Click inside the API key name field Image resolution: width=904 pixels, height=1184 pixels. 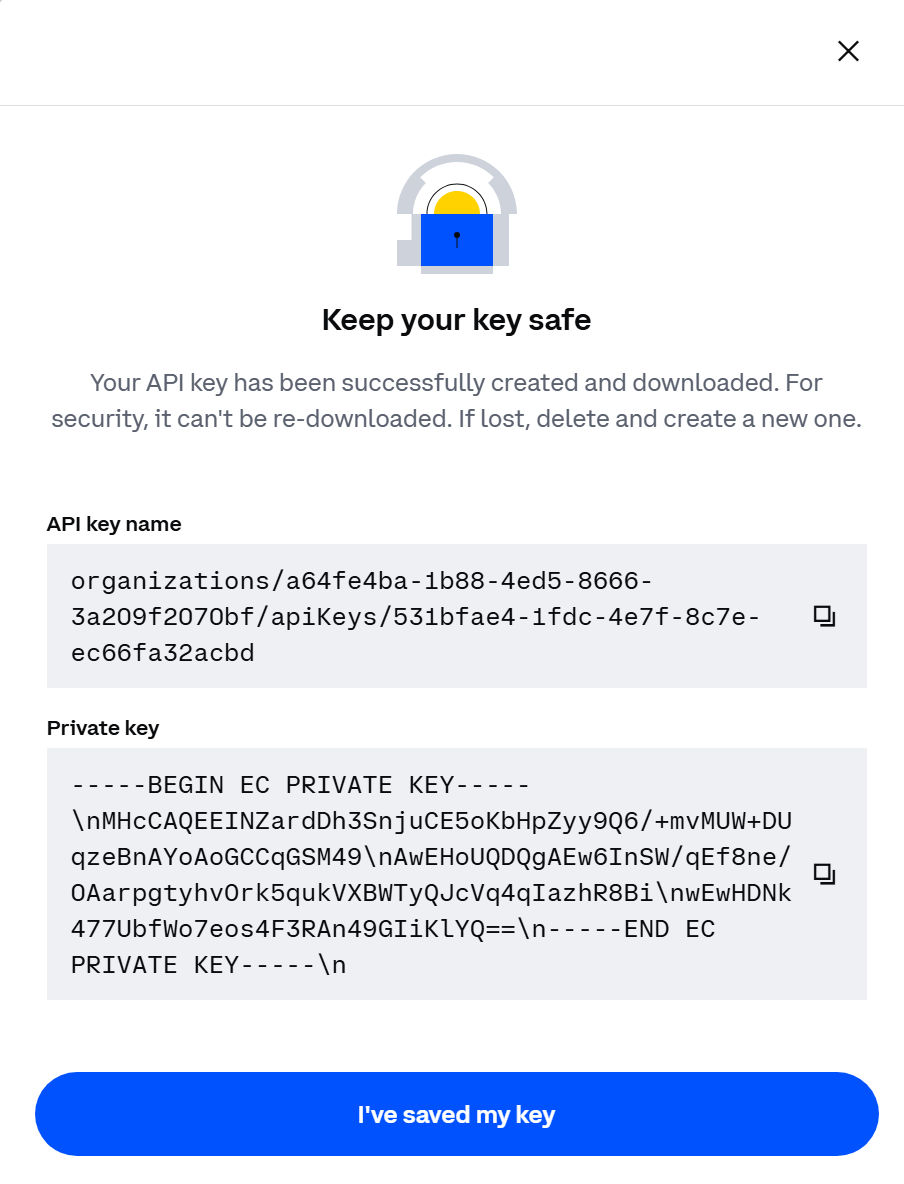(420, 616)
